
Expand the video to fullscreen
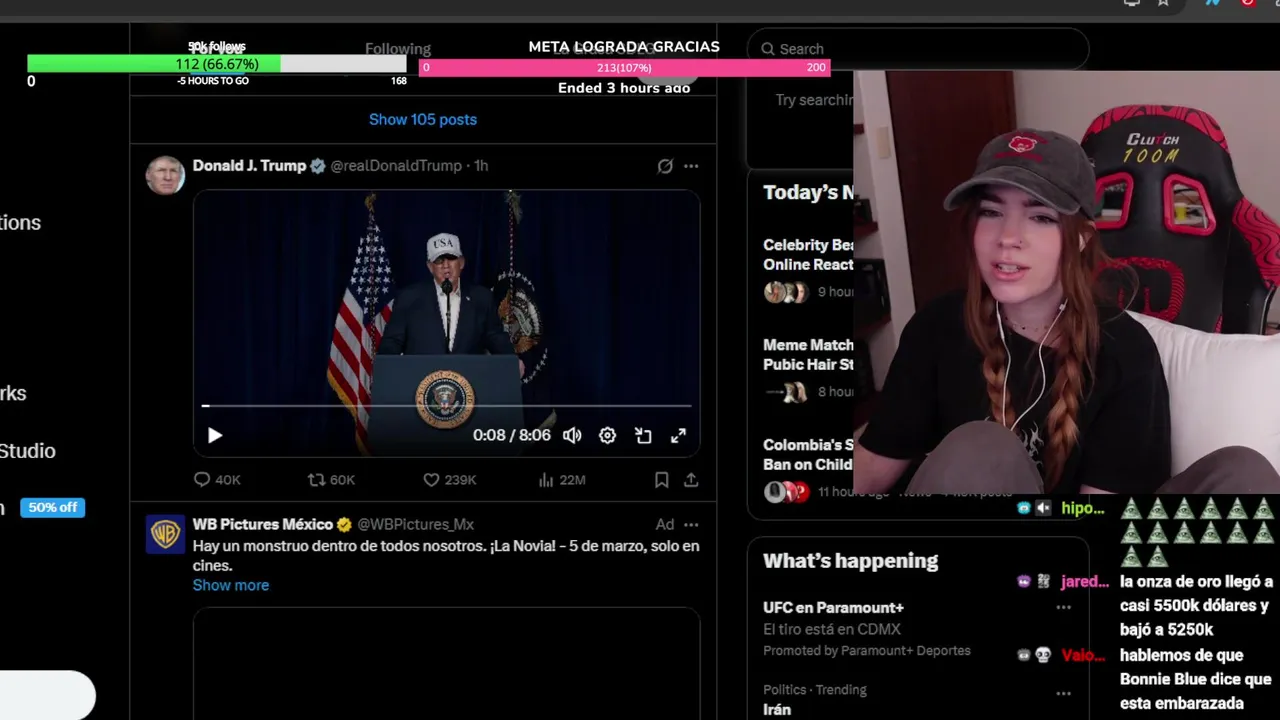[678, 436]
